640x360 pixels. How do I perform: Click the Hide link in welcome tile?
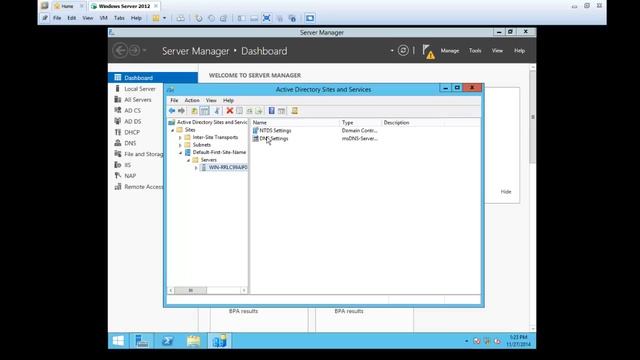tap(506, 191)
